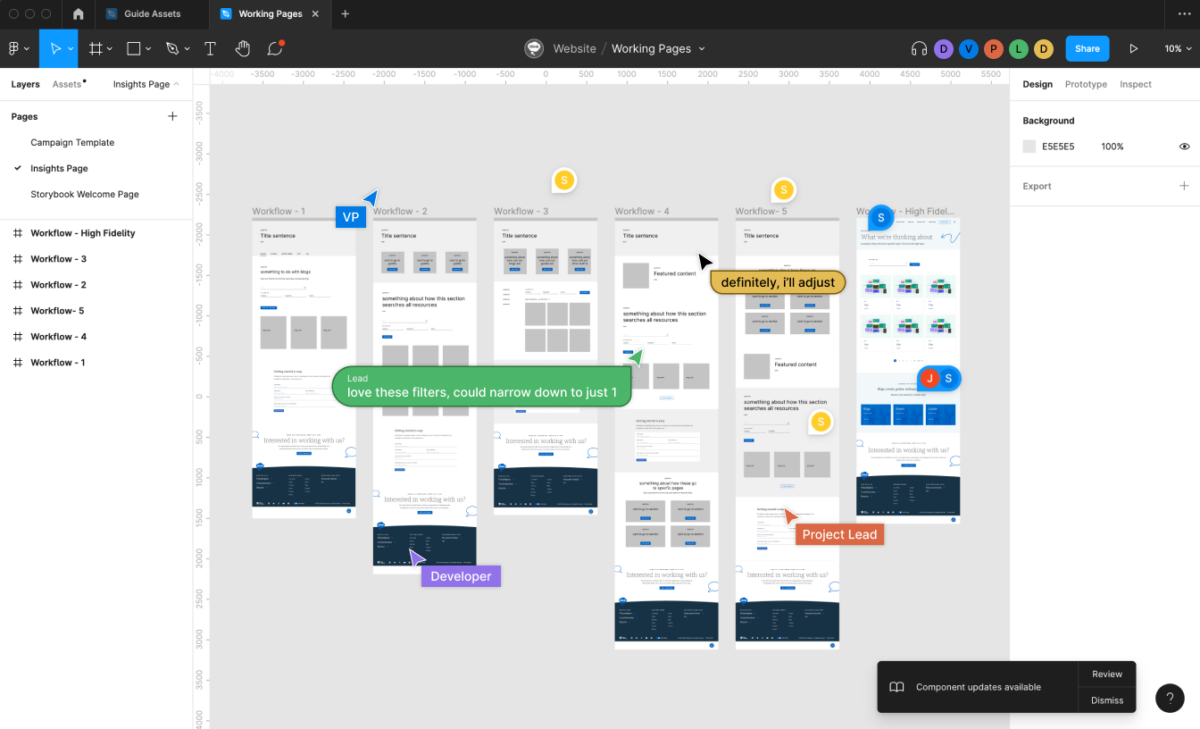Click the E5E5E5 background color swatch
Screen dimensions: 1200x729
coord(1029,146)
